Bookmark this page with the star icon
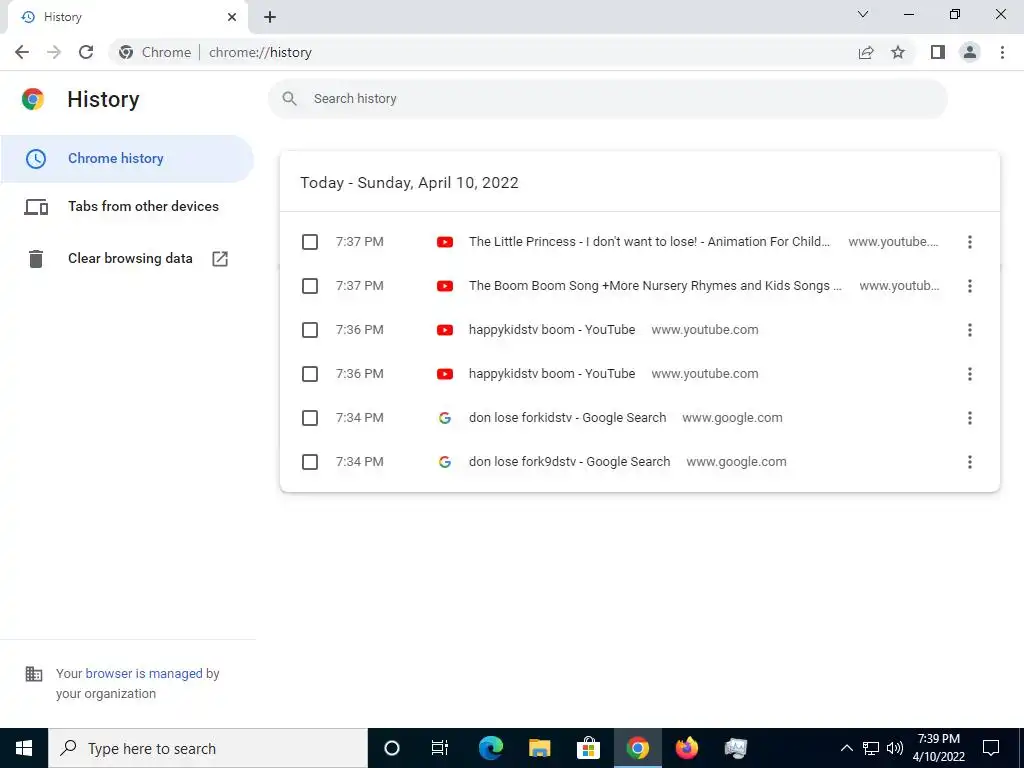Image resolution: width=1024 pixels, height=768 pixels. pyautogui.click(x=898, y=52)
